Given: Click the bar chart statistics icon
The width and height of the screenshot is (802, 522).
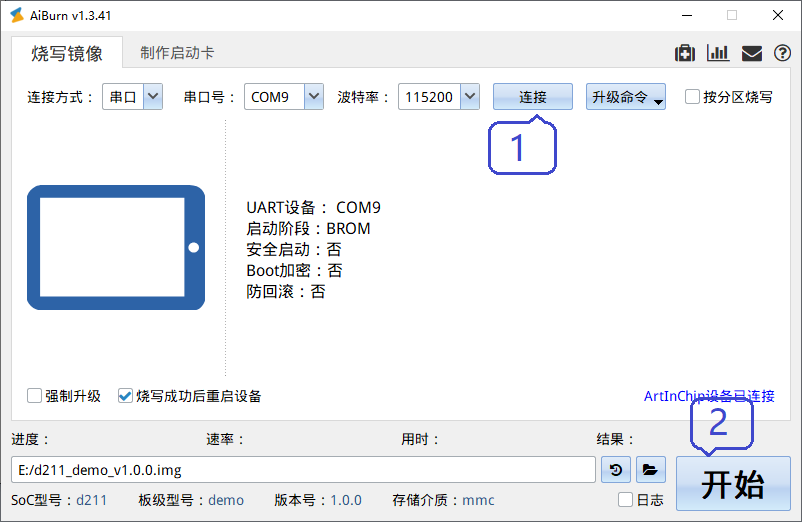Looking at the screenshot, I should (717, 54).
